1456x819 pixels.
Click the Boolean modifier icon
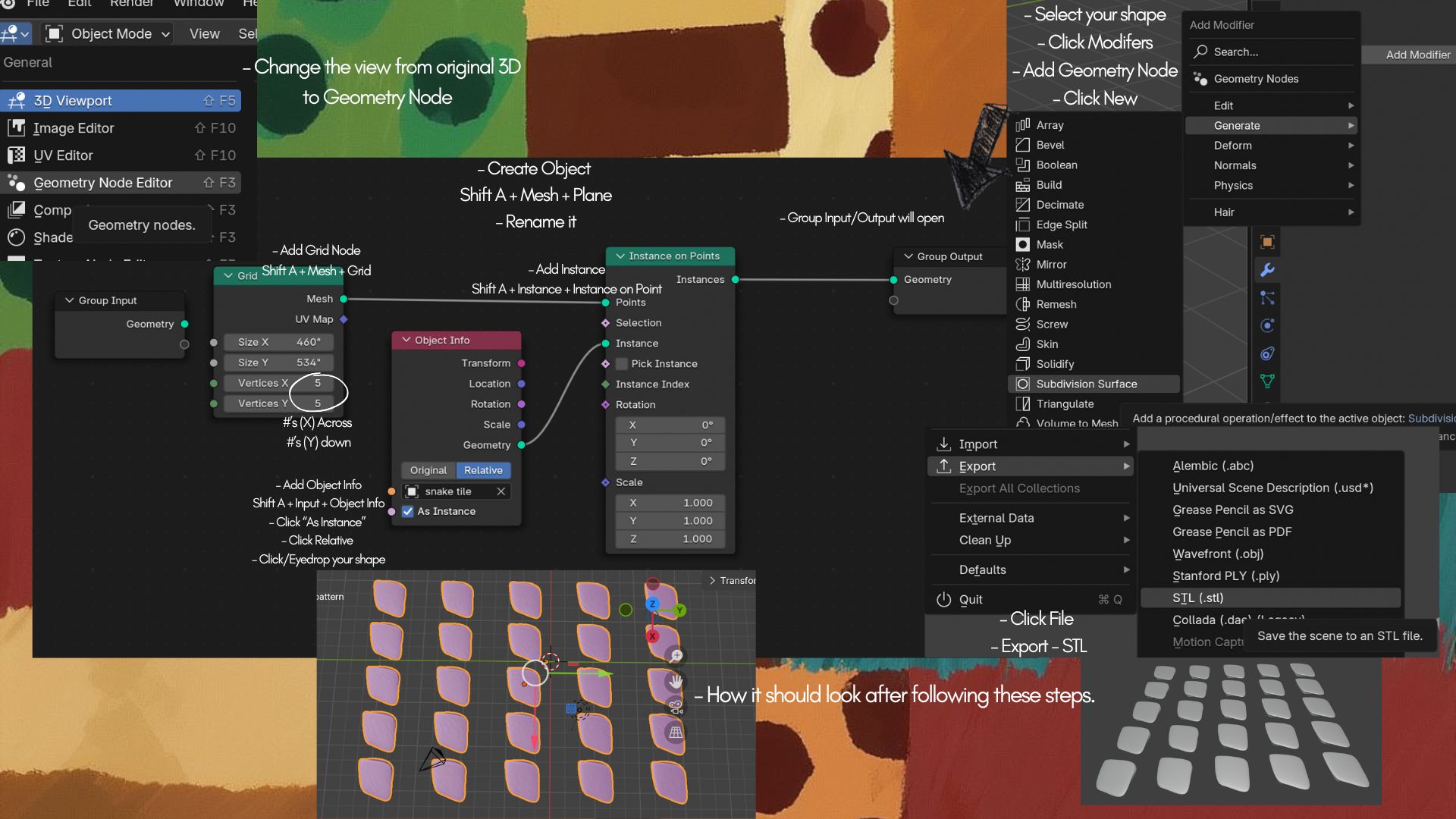click(x=1023, y=165)
